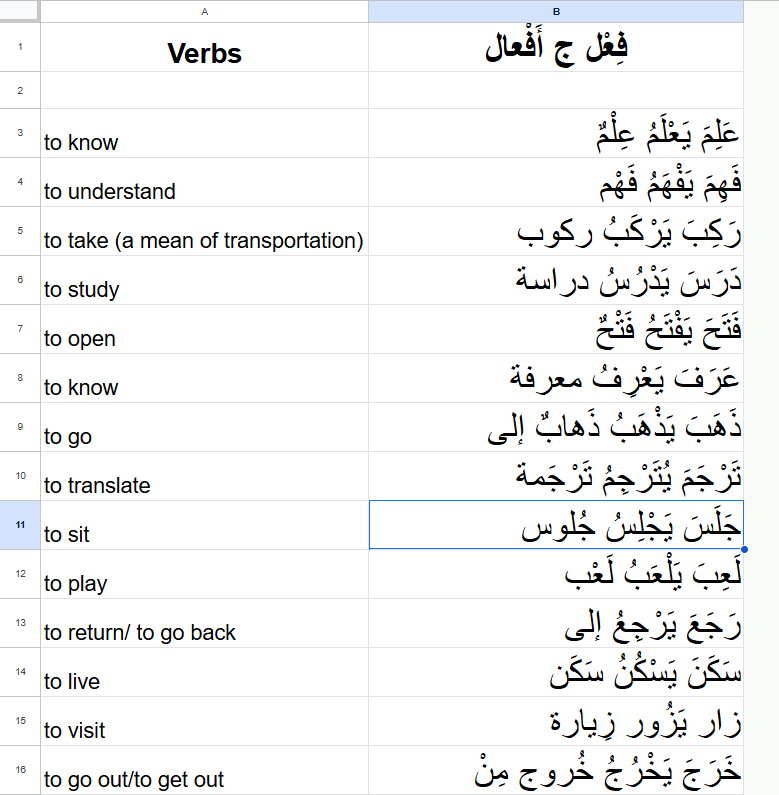Viewport: 779px width, 795px height.
Task: Select the 'to go out/to get out' cell
Action: (204, 770)
